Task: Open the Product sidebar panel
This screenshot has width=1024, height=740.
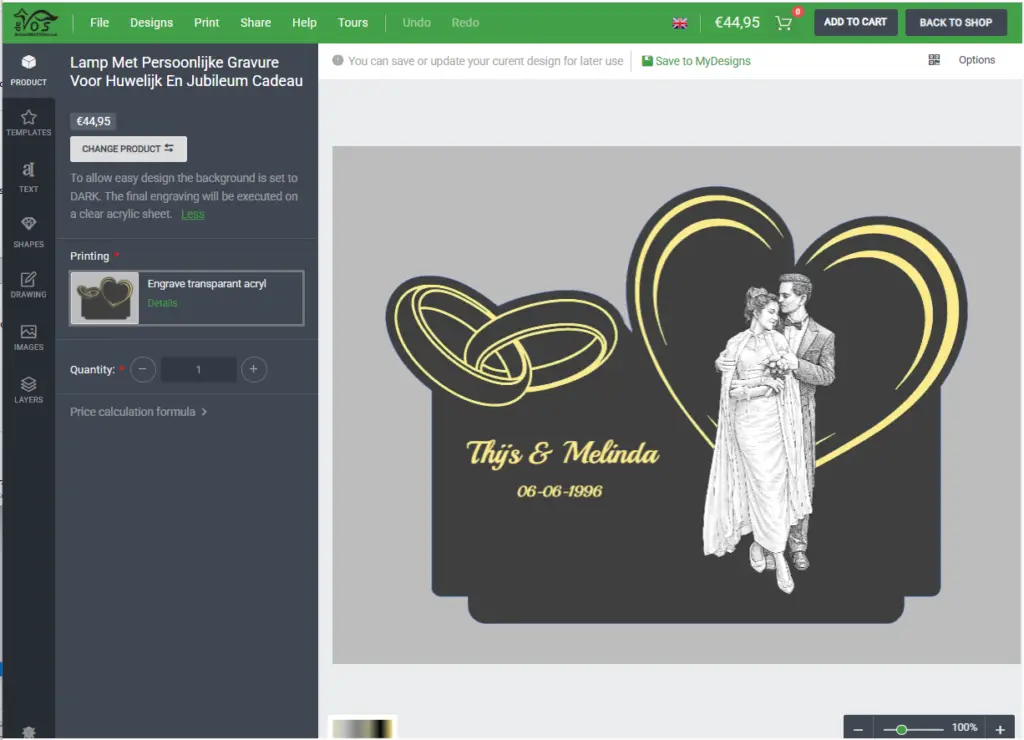Action: point(28,70)
